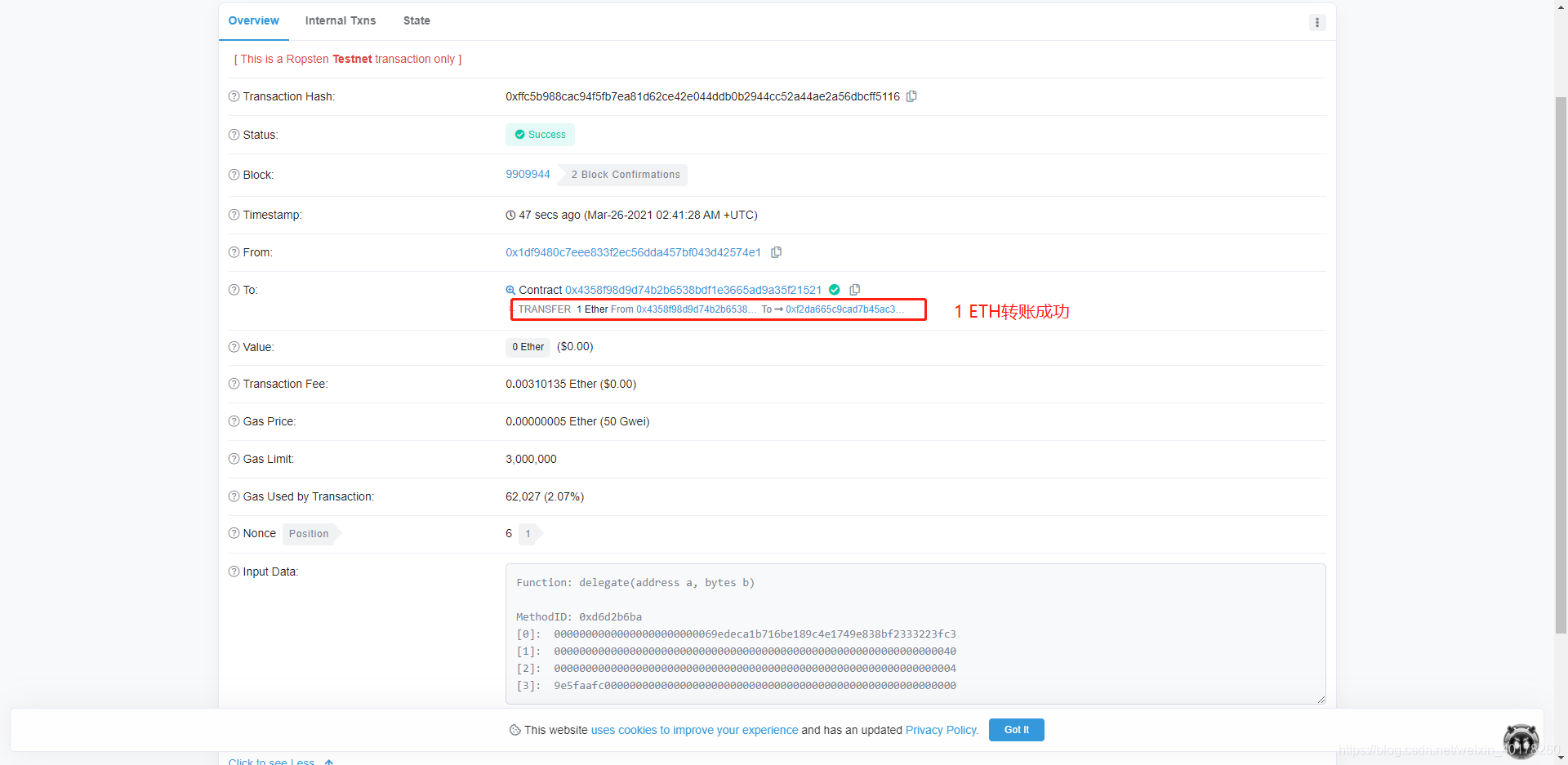Image resolution: width=1568 pixels, height=765 pixels.
Task: Click the MethodID 0xd6d2b6ba line
Action: point(579,616)
